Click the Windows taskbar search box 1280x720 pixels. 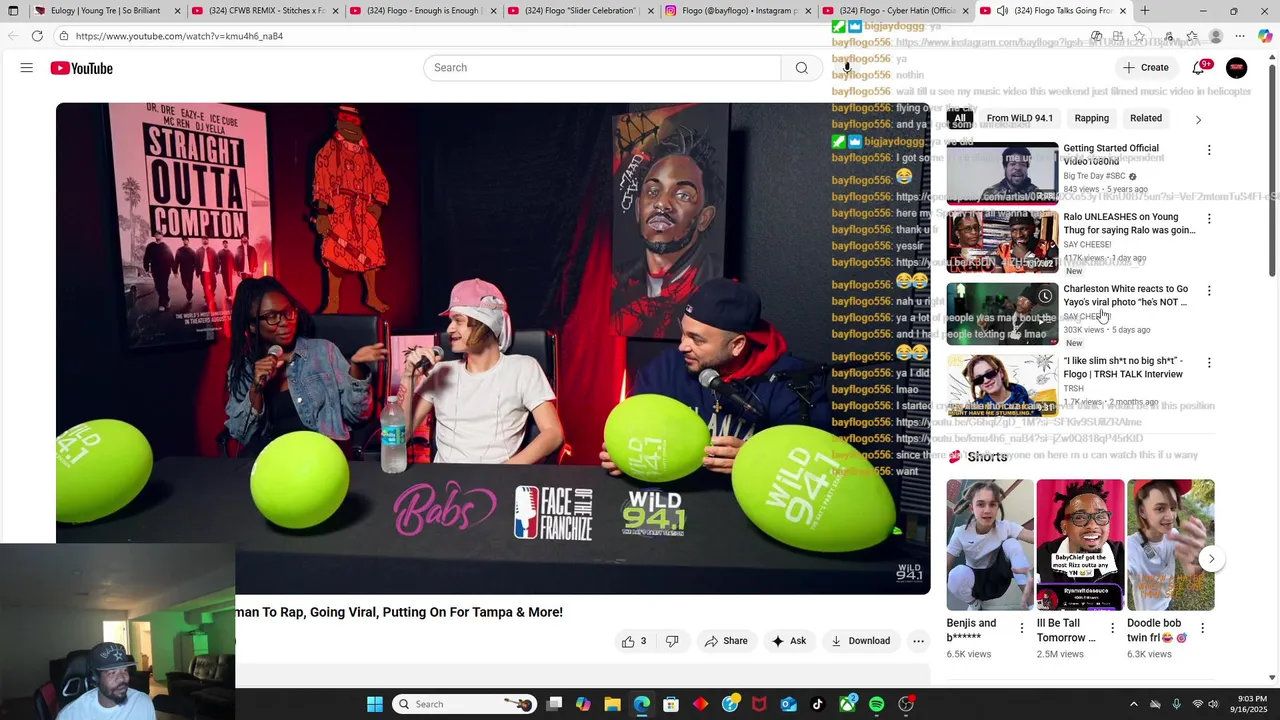(x=464, y=704)
